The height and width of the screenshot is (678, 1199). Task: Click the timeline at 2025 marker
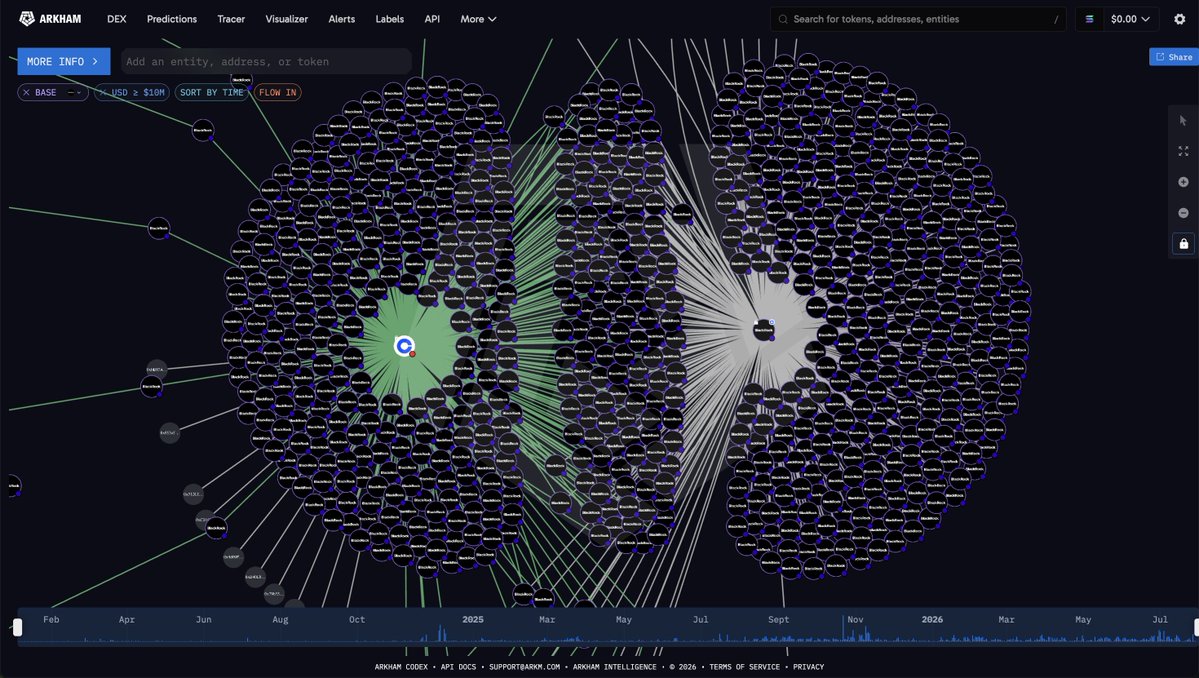[x=473, y=619]
